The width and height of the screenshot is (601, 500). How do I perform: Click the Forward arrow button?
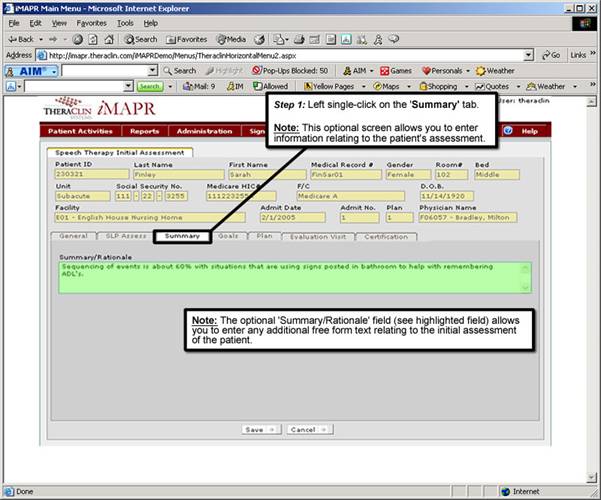(x=53, y=39)
